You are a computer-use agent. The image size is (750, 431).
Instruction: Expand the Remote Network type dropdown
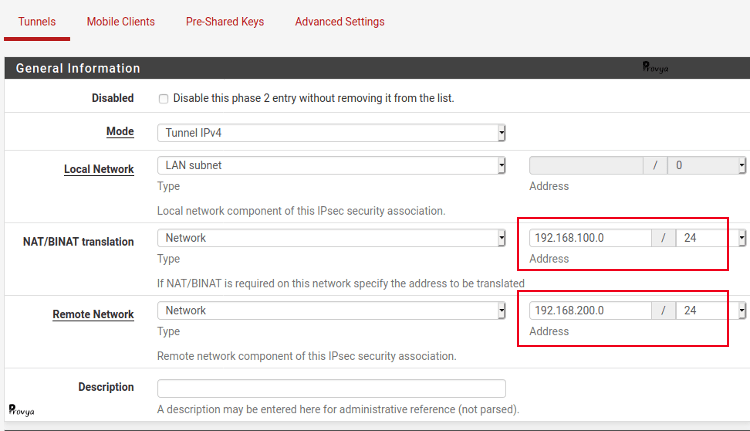[x=331, y=310]
